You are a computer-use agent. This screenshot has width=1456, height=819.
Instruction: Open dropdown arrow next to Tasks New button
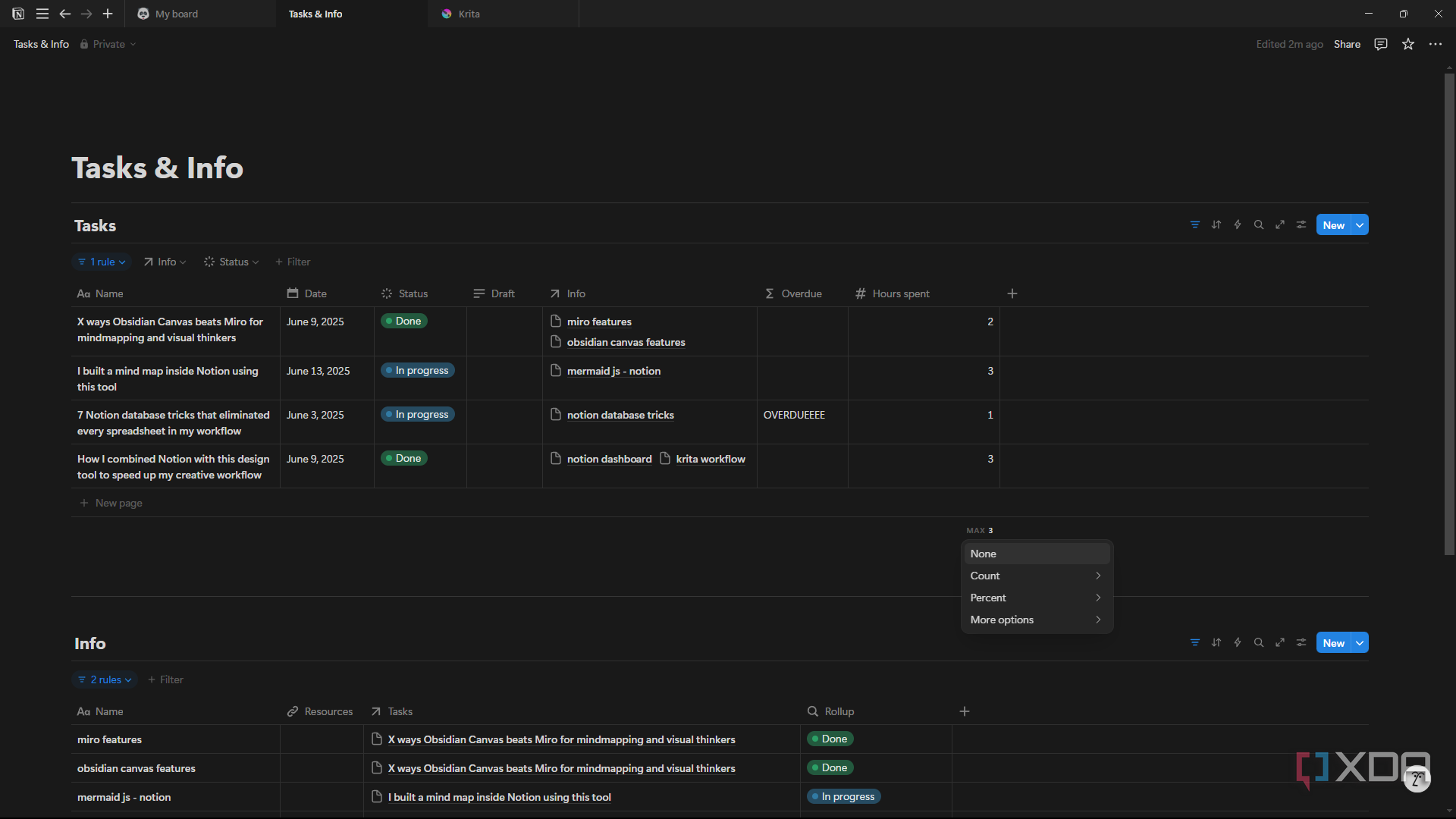(x=1360, y=225)
